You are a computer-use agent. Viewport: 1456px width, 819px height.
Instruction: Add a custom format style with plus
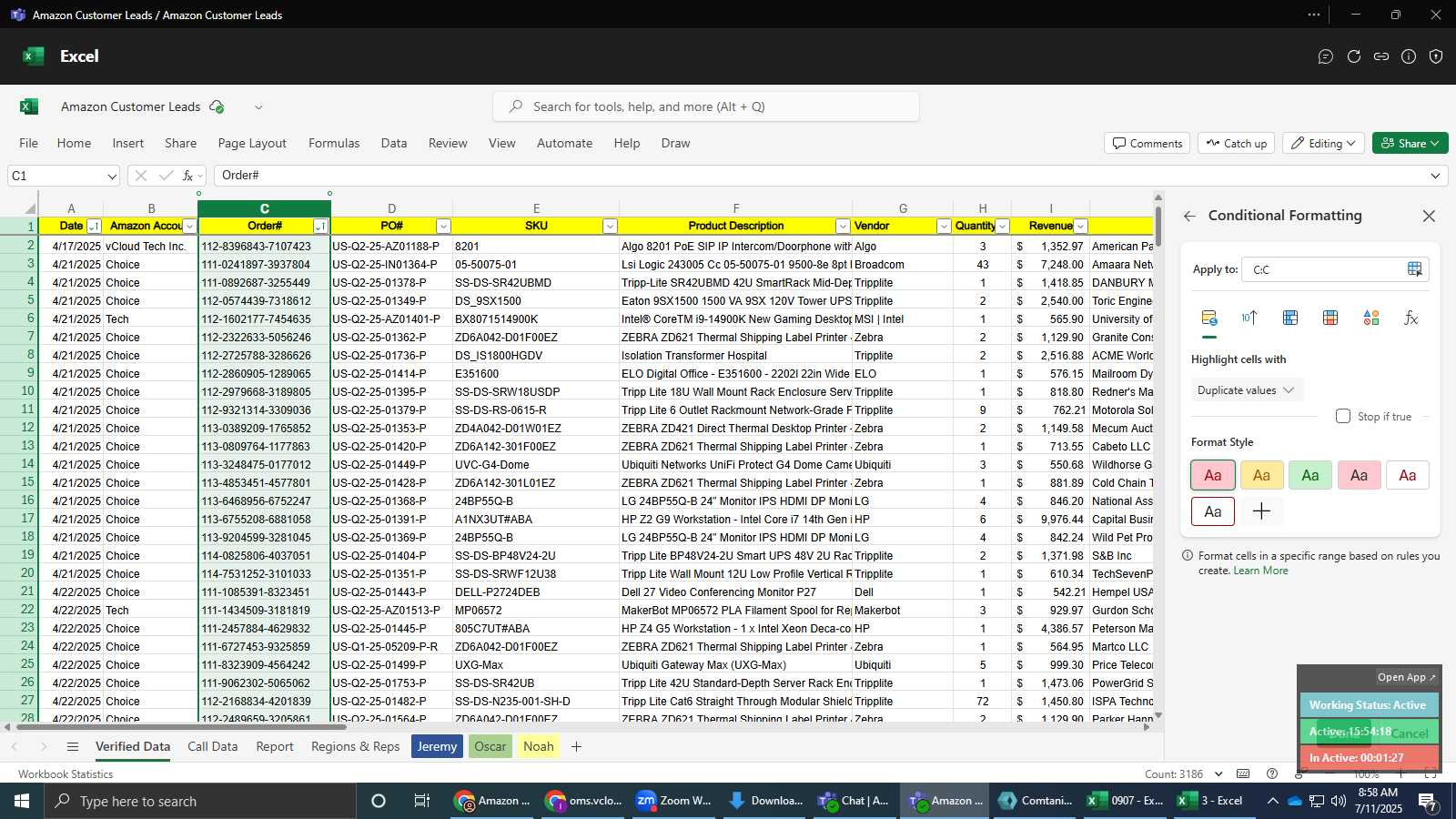coord(1261,511)
